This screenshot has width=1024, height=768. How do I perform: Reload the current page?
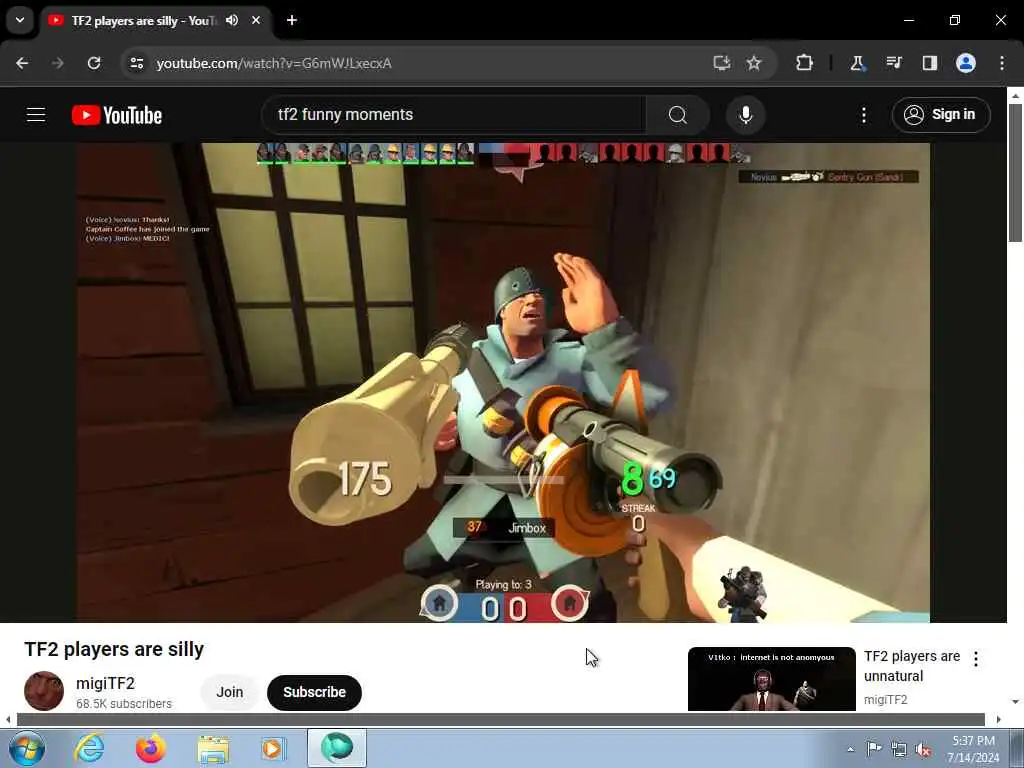coord(94,63)
